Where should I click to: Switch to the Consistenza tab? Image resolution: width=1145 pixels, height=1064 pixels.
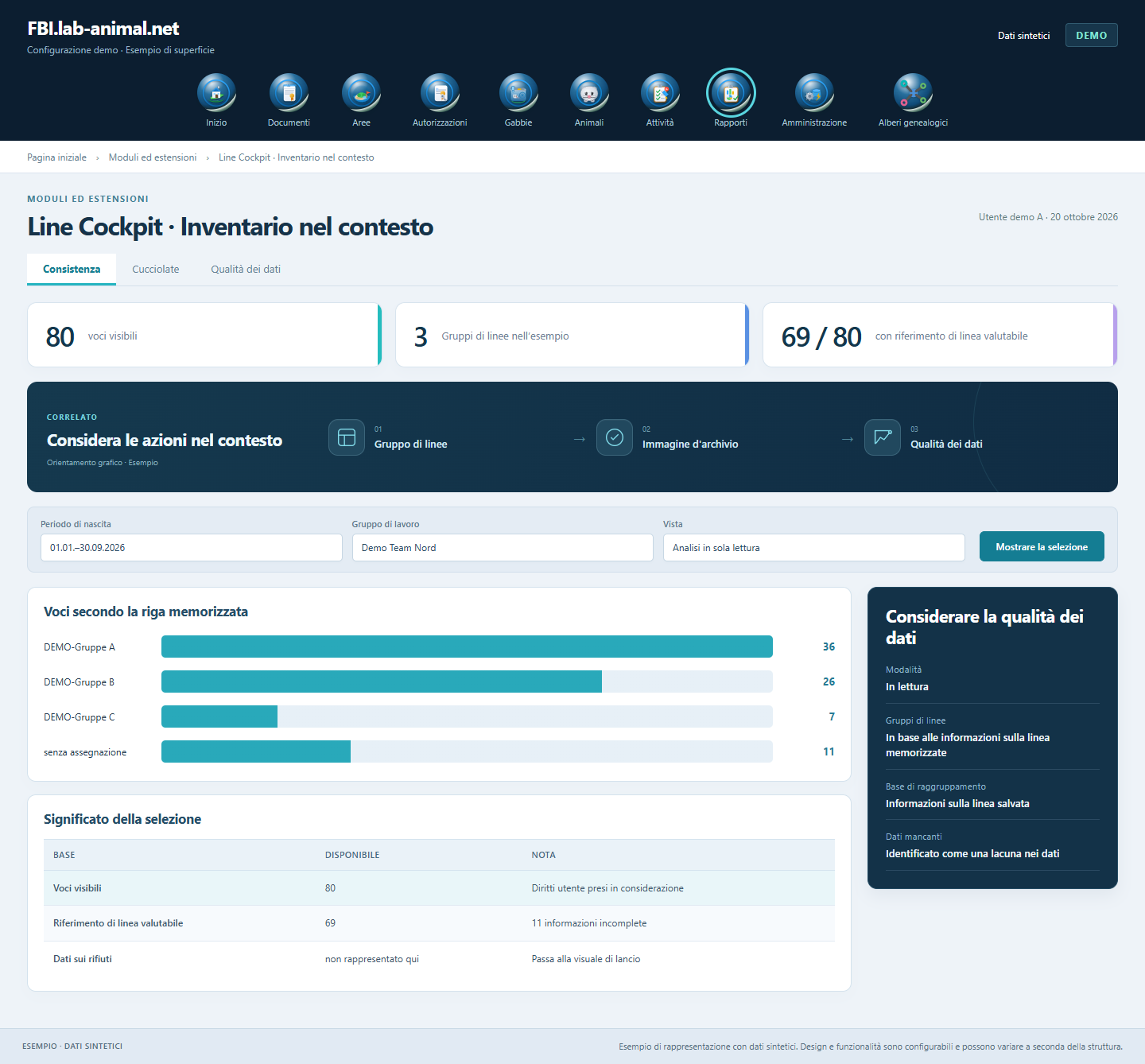(x=72, y=269)
